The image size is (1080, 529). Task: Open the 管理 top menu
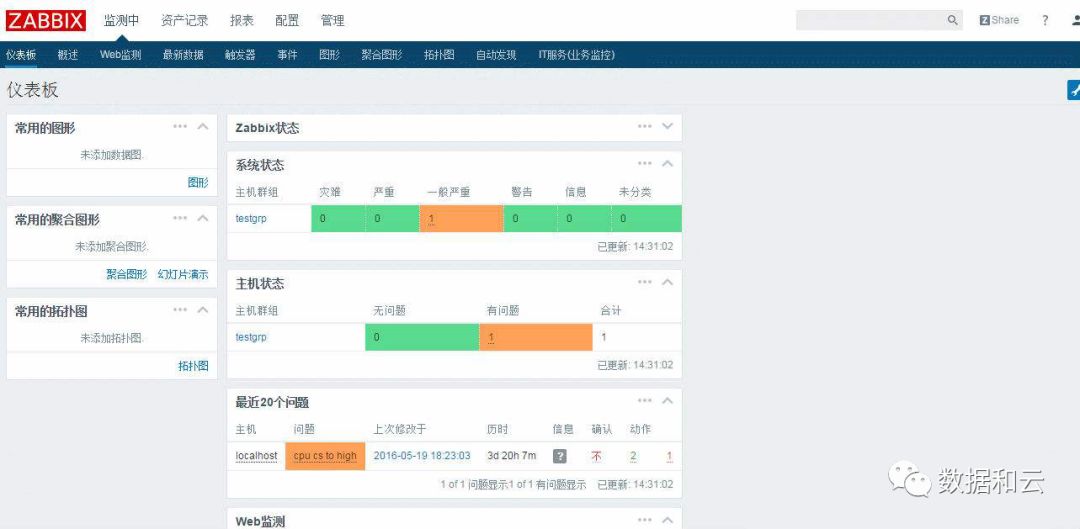[x=333, y=21]
